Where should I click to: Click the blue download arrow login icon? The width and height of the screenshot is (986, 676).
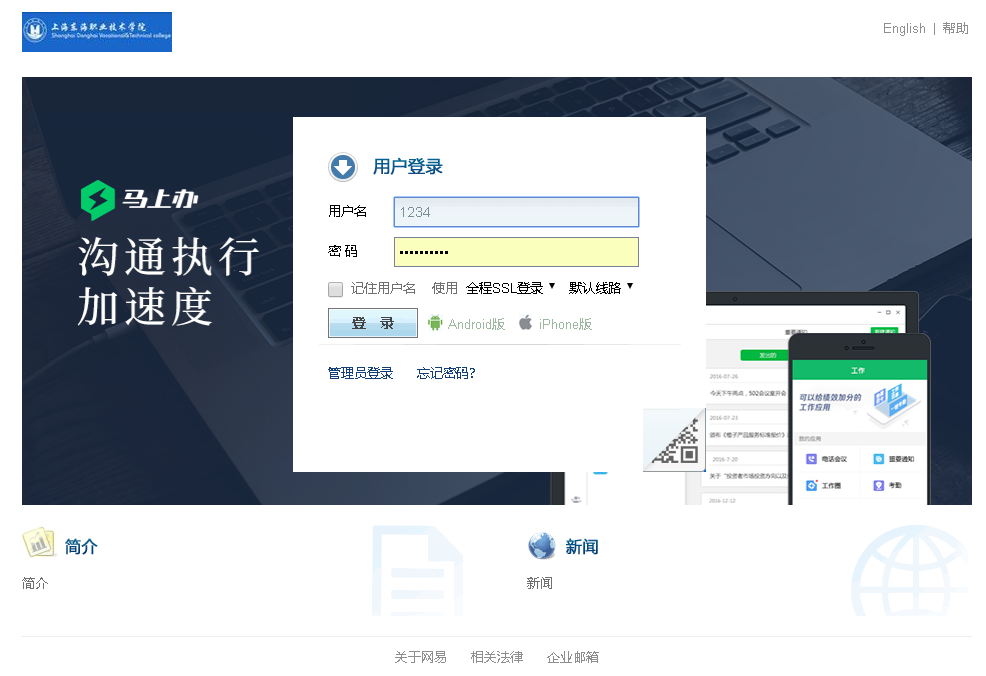(x=343, y=167)
